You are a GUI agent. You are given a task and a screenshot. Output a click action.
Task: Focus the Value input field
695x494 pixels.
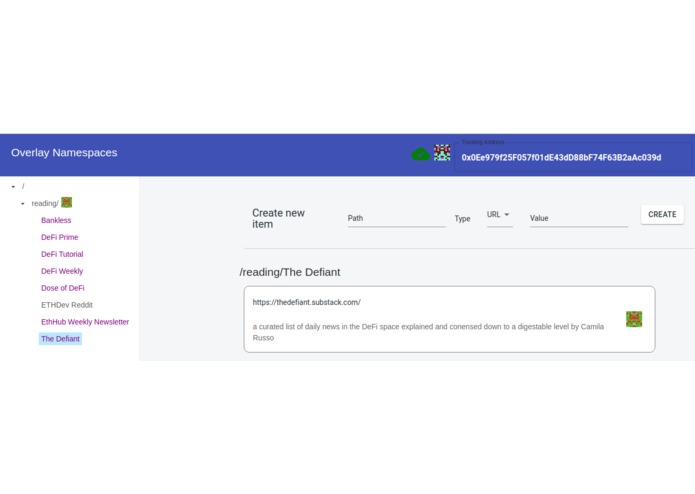click(578, 218)
